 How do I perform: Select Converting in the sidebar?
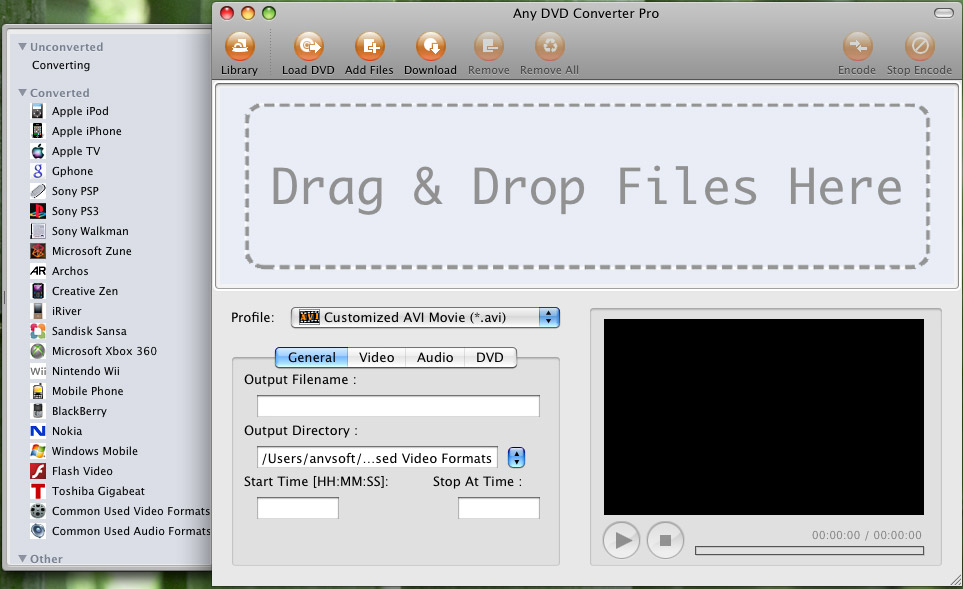pyautogui.click(x=61, y=65)
